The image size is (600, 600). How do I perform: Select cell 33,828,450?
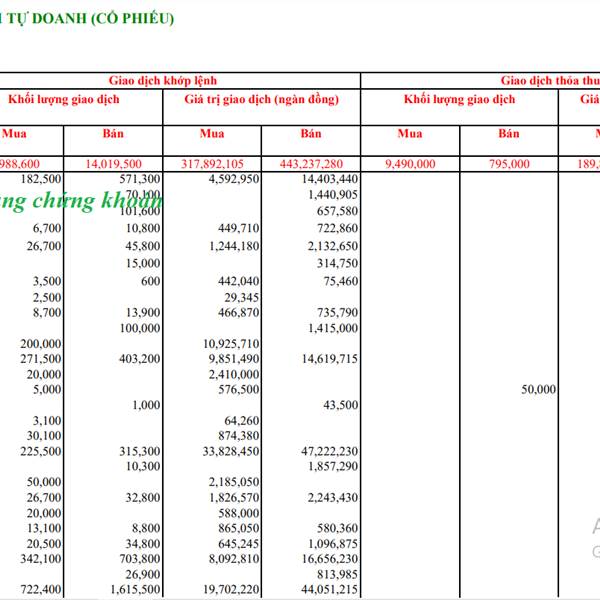[231, 451]
